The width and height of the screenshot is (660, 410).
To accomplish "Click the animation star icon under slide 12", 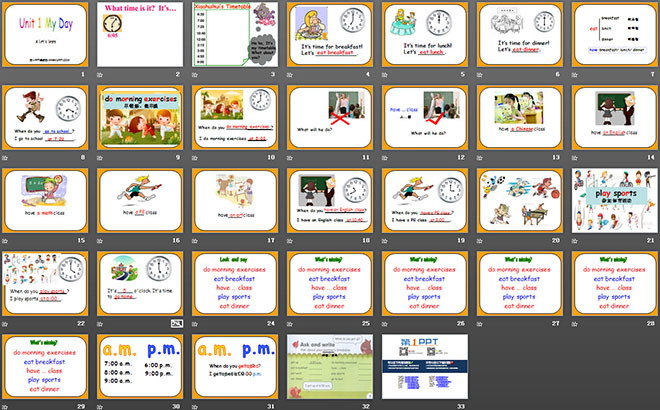I will click(385, 158).
